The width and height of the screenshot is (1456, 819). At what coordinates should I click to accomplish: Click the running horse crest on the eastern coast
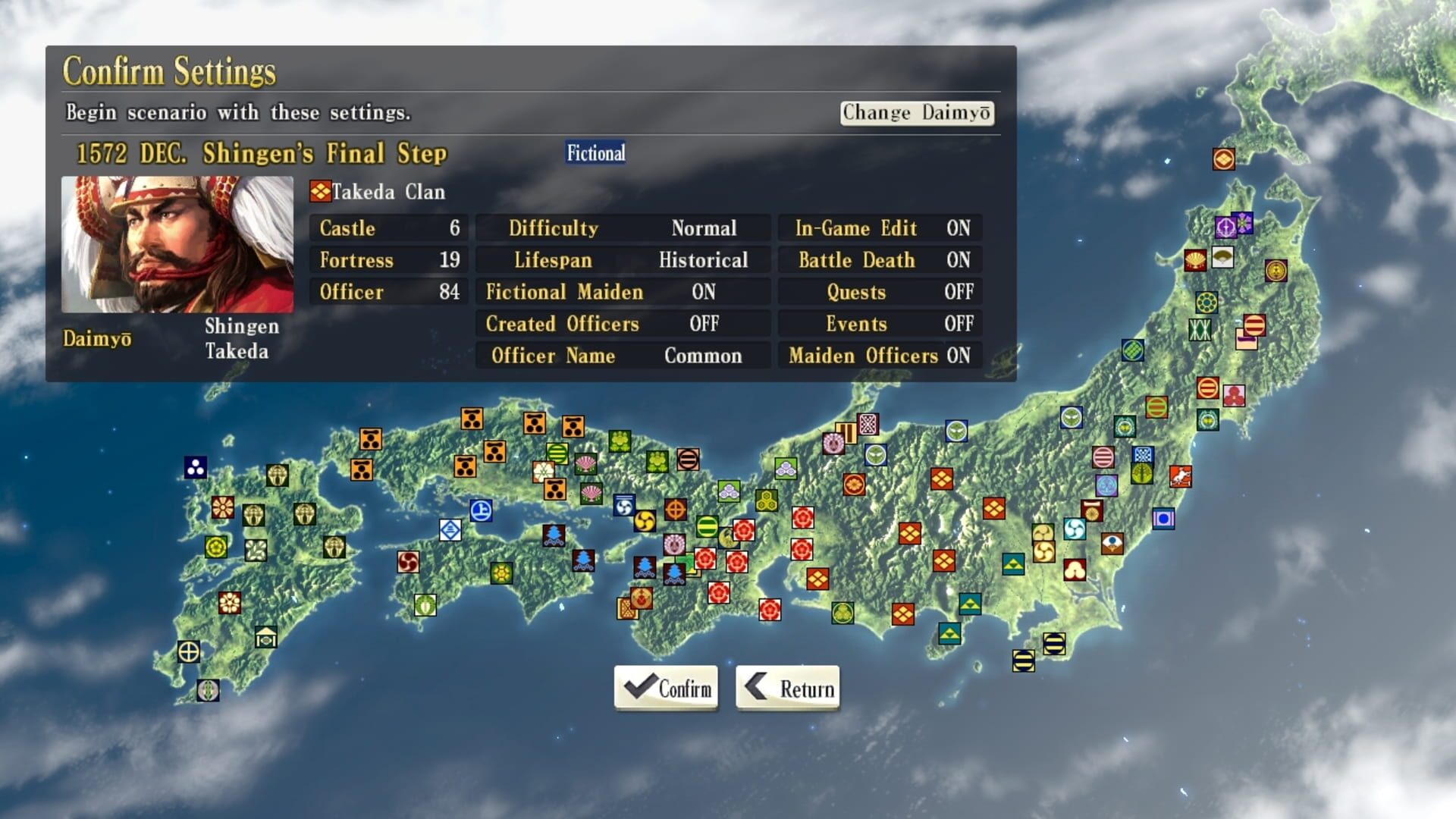[1181, 476]
